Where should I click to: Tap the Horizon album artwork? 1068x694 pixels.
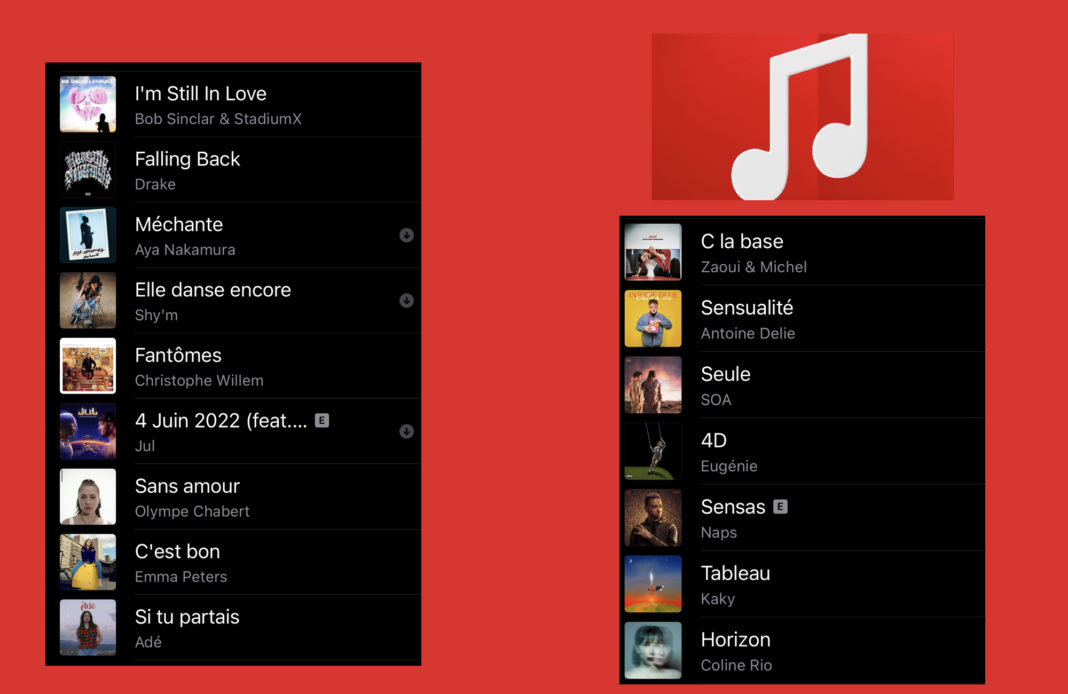[653, 650]
